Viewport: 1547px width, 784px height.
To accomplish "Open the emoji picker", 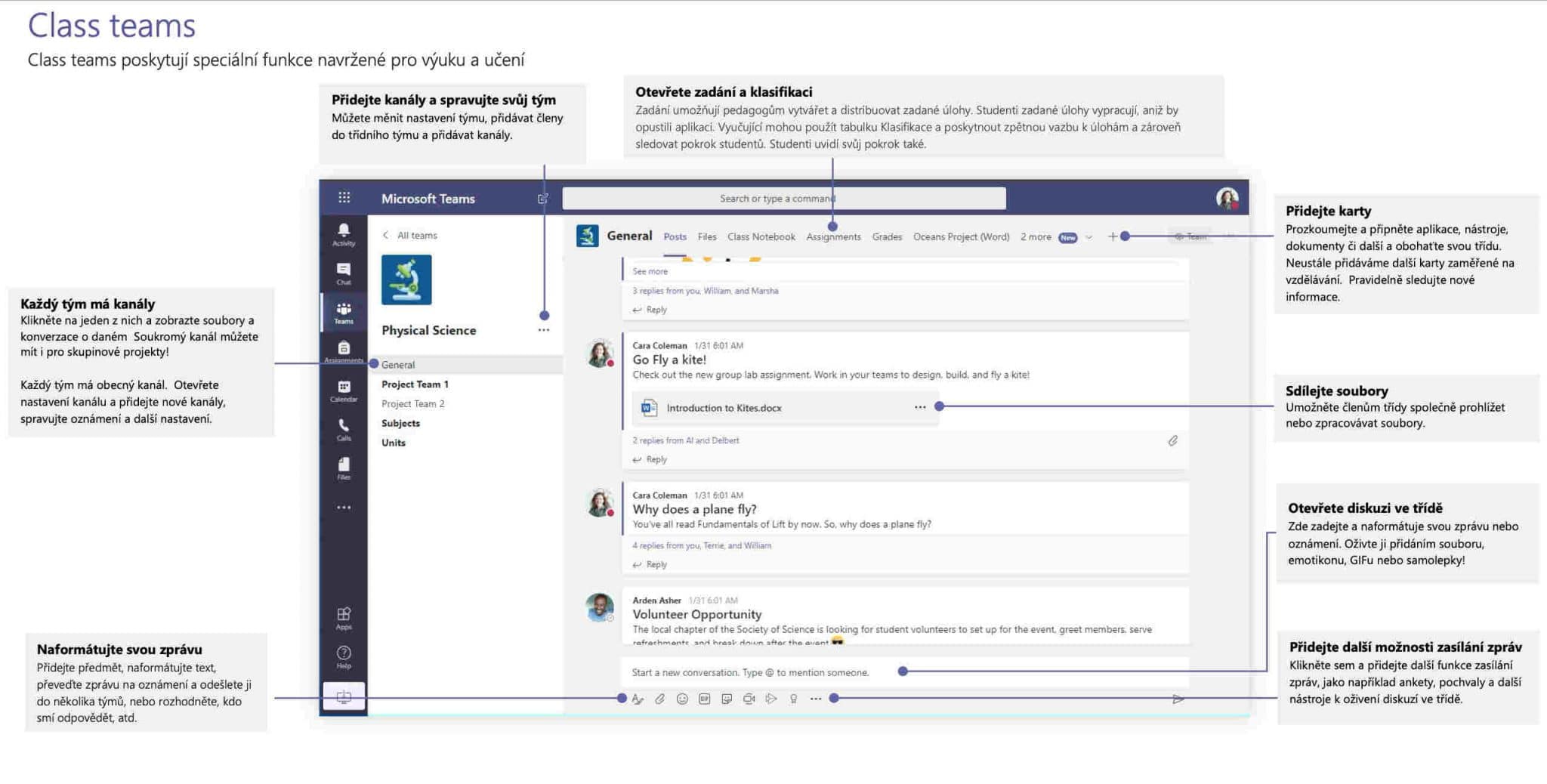I will pos(682,699).
